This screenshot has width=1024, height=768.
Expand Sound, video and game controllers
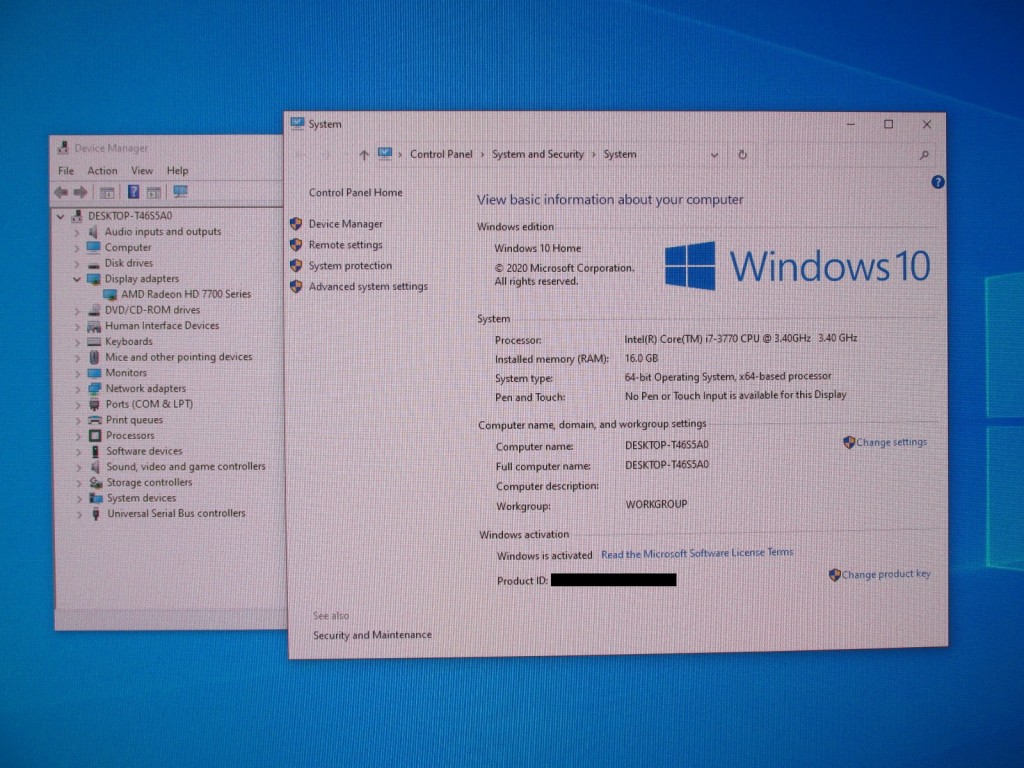pyautogui.click(x=78, y=468)
